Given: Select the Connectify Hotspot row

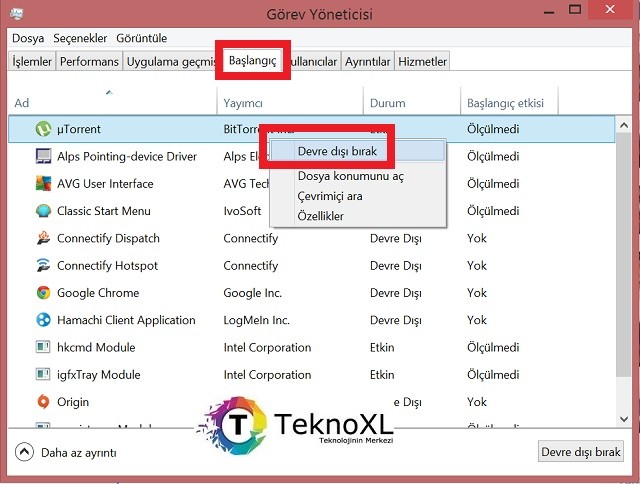Looking at the screenshot, I should click(x=312, y=266).
